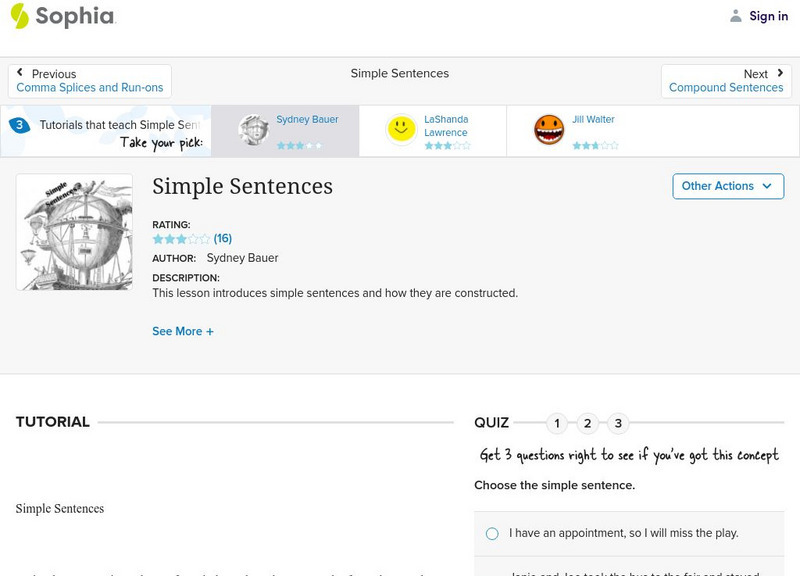Go to quiz question 2
Viewport: 800px width, 576px height.
coord(587,423)
